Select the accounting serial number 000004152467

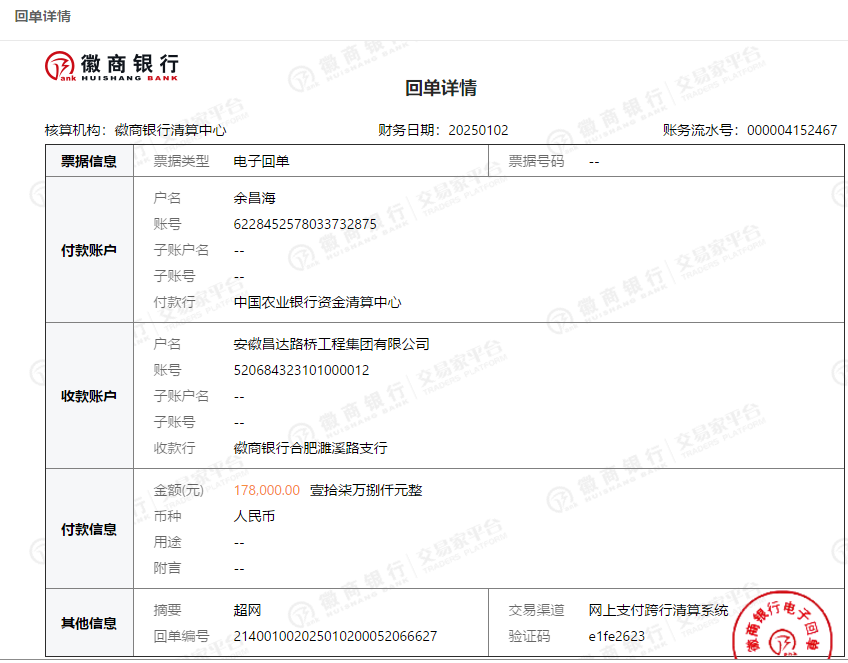pyautogui.click(x=792, y=130)
